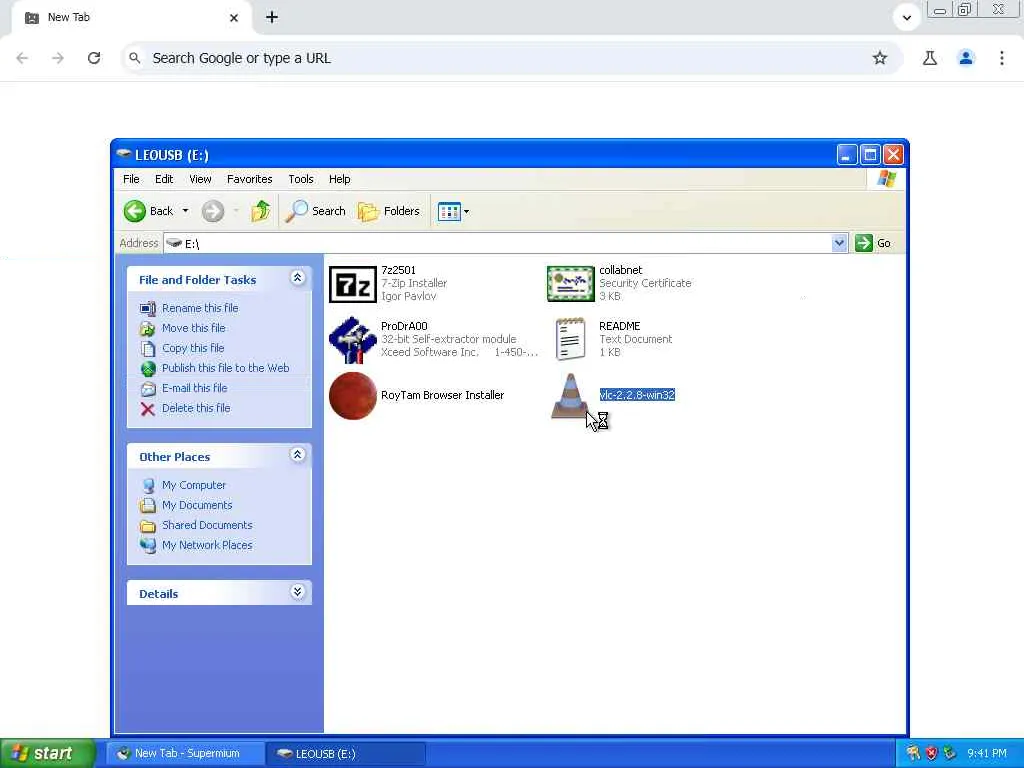Click Publish this file to the Web

click(225, 368)
